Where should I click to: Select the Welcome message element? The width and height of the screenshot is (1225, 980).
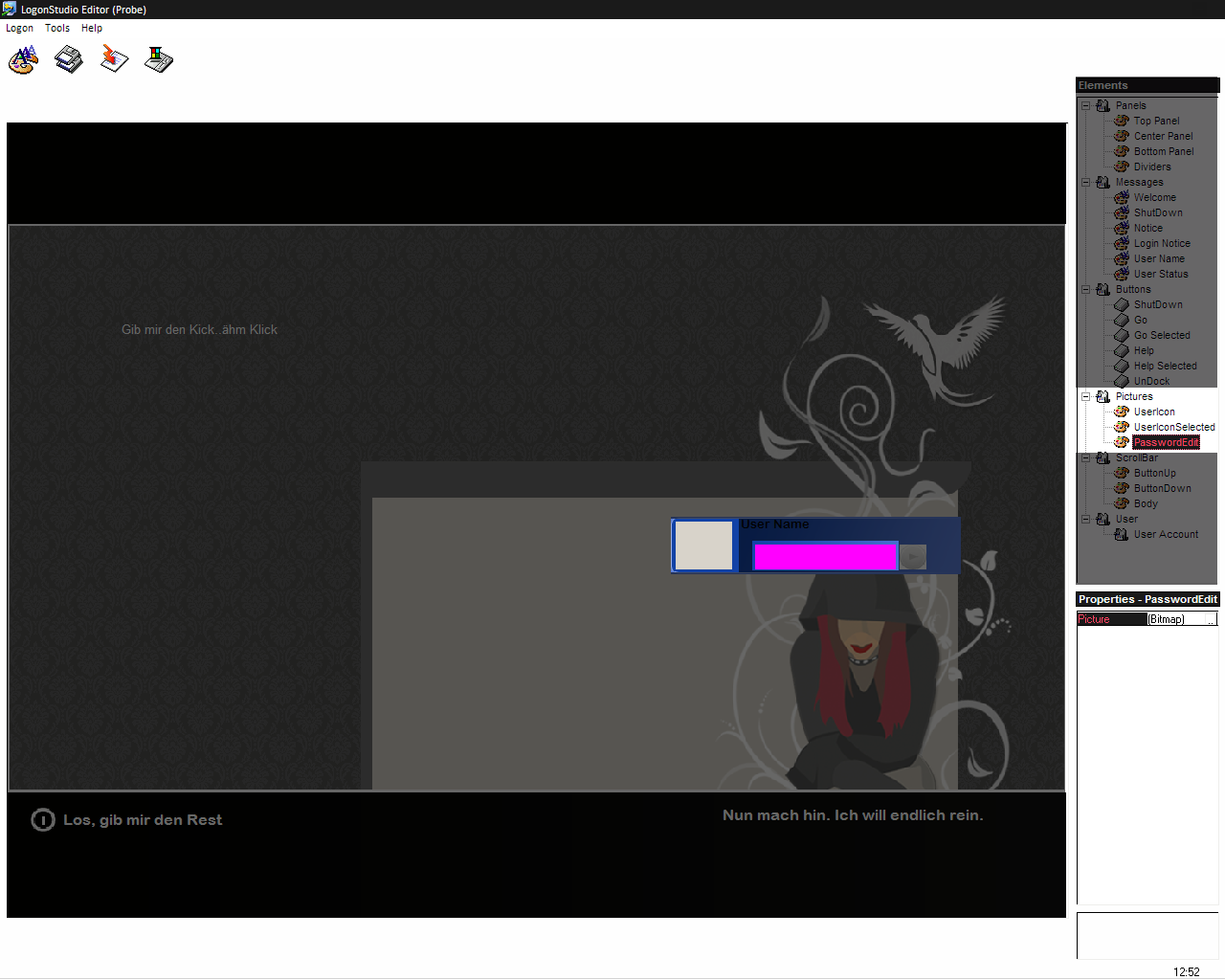[1155, 197]
